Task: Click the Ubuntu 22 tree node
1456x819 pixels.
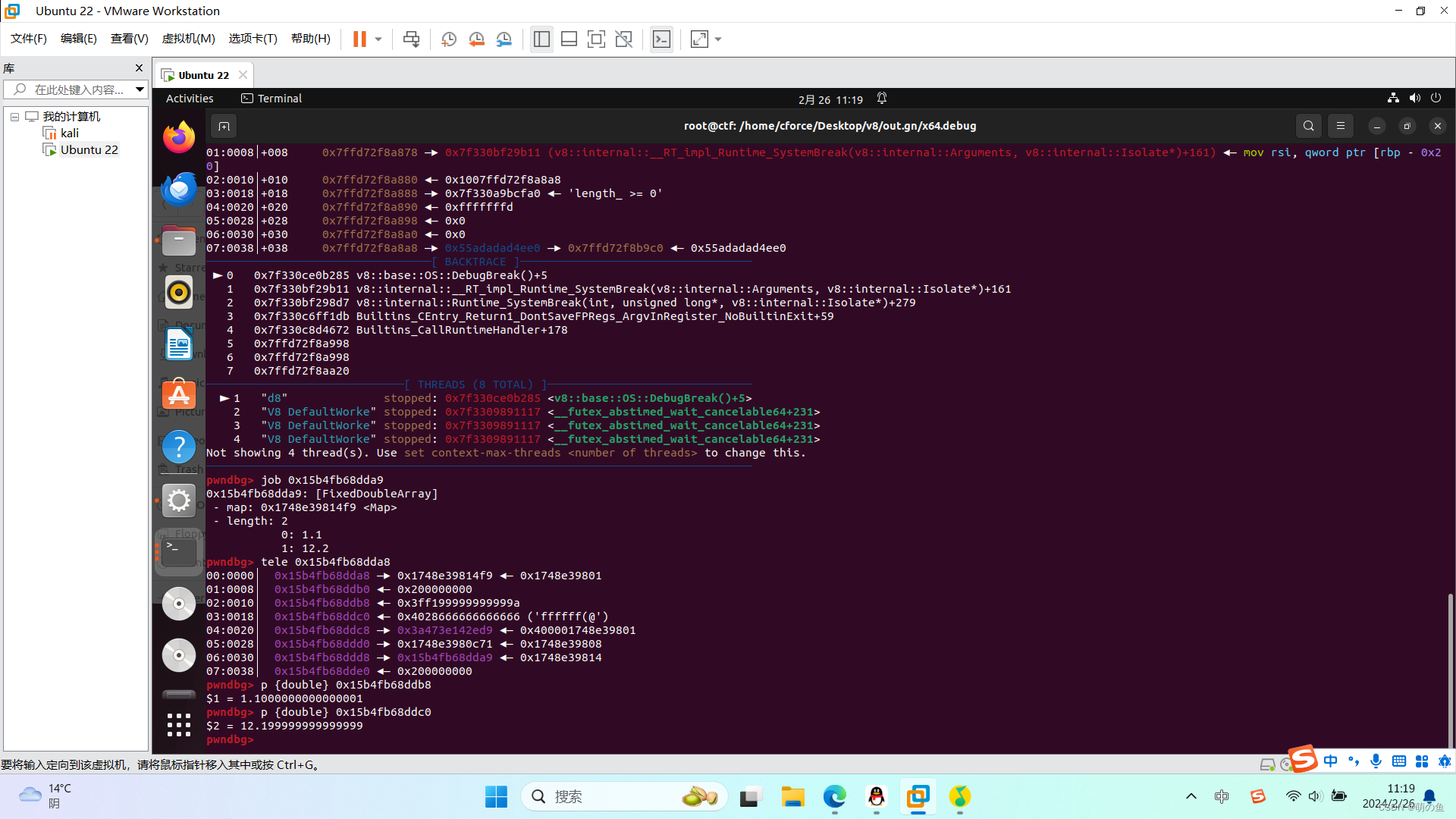Action: (x=89, y=149)
